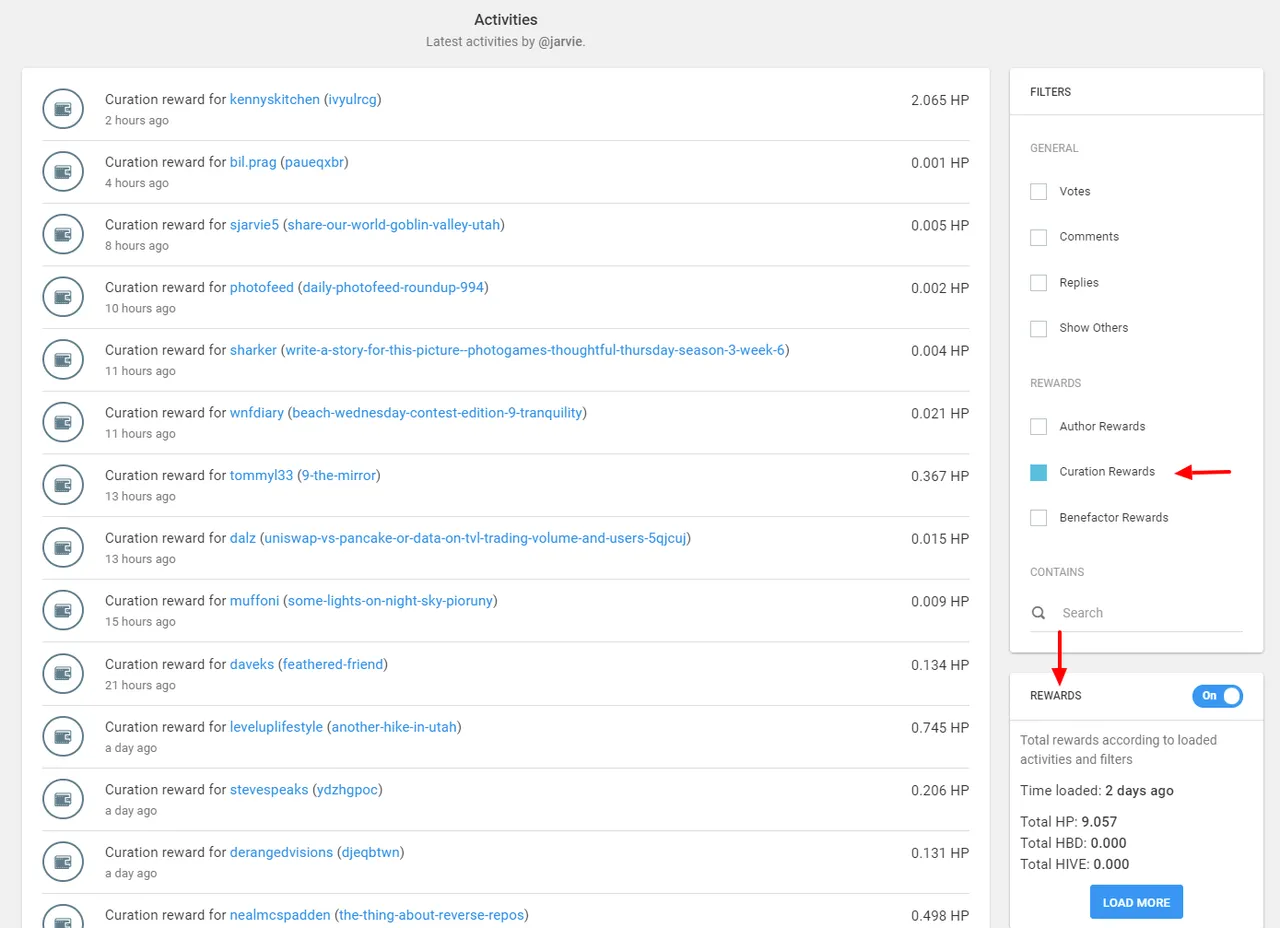Viewport: 1280px width, 928px height.
Task: Tick the Benefactor Rewards checkbox
Action: coord(1039,518)
